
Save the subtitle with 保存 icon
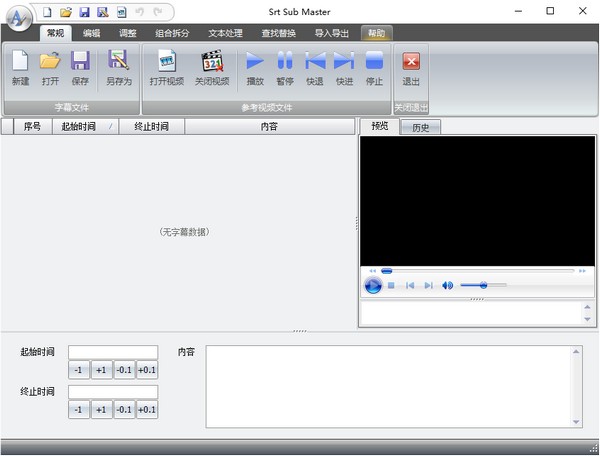click(x=80, y=68)
